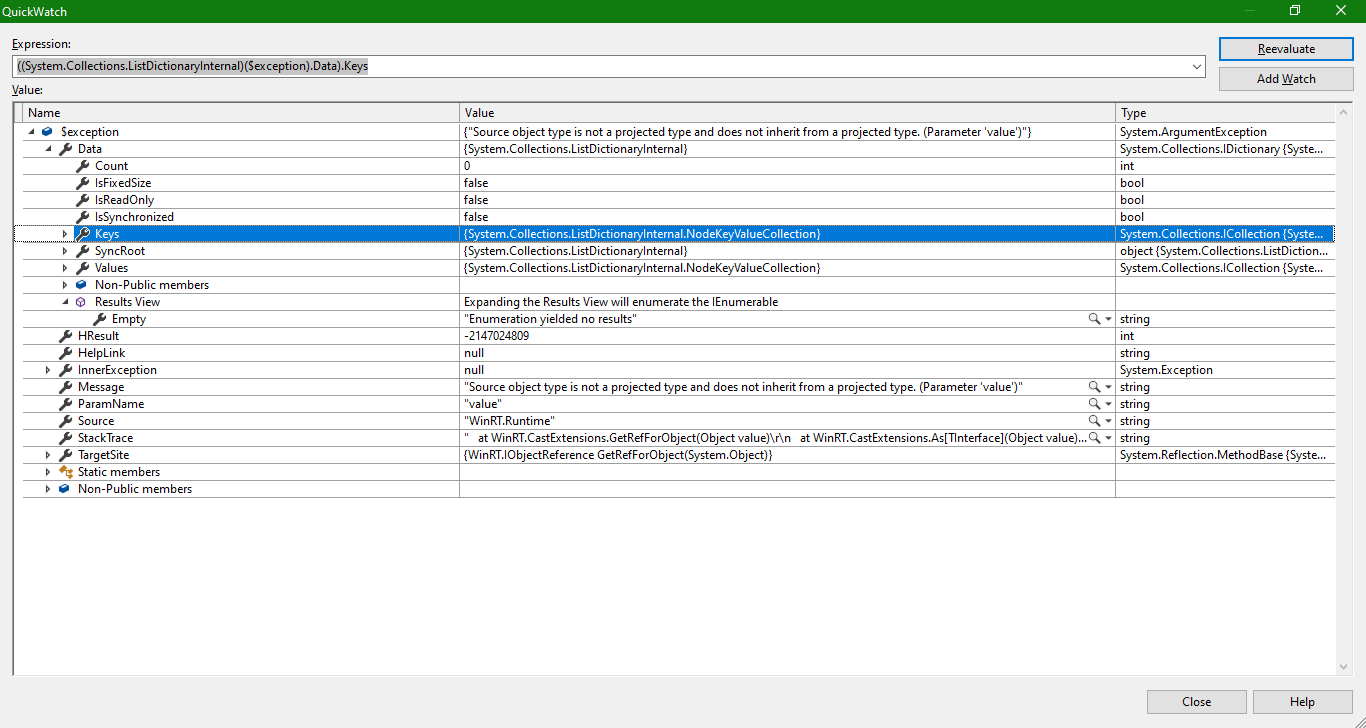Click the magnifier icon next to the ParamName value

tap(1096, 403)
